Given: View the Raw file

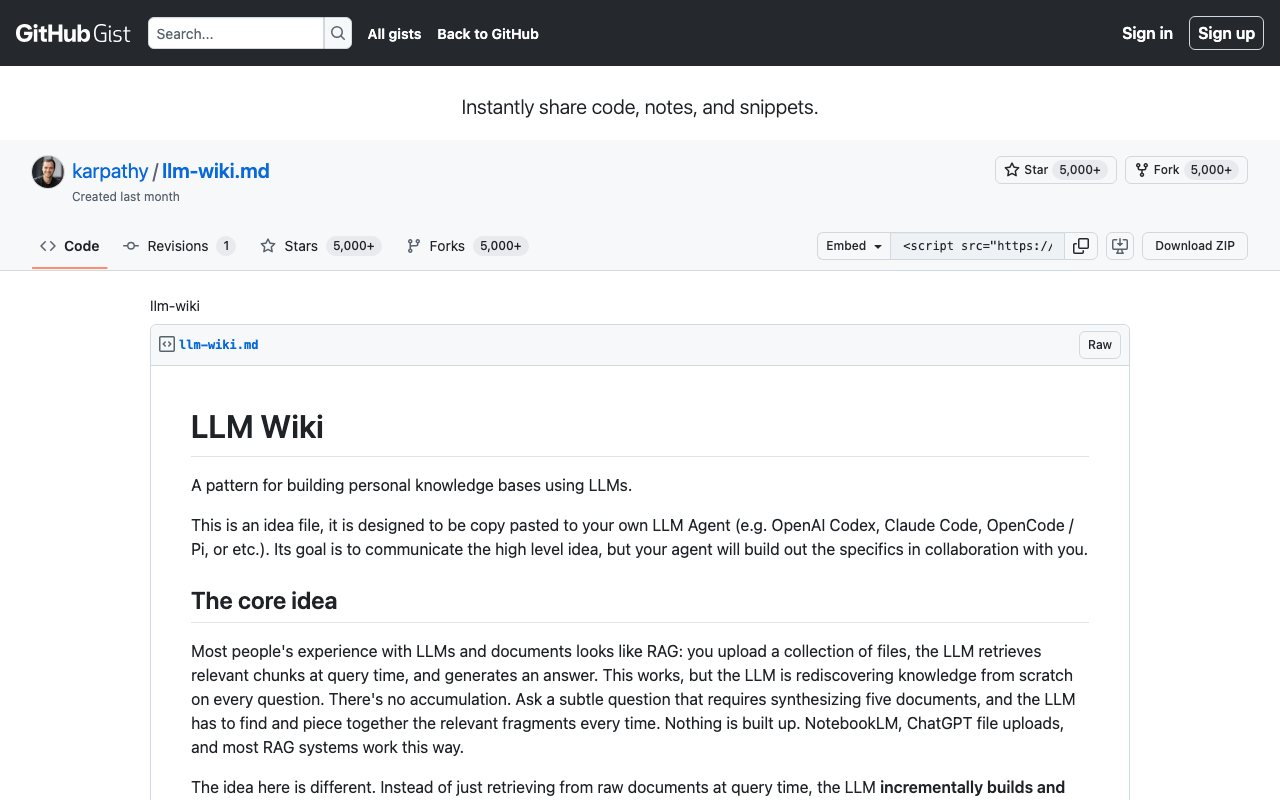Looking at the screenshot, I should tap(1100, 345).
